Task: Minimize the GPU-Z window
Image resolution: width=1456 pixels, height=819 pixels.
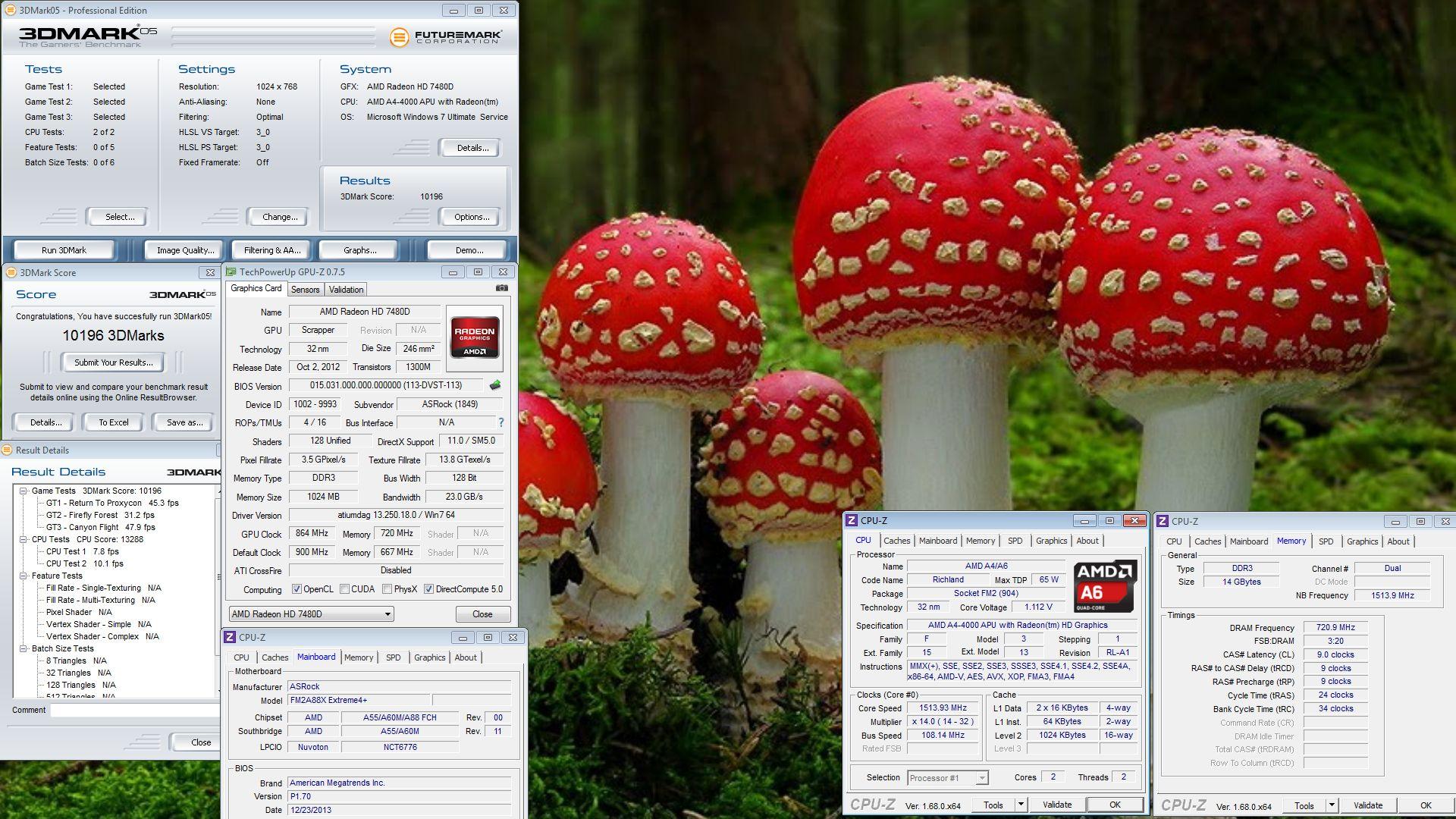Action: [x=453, y=272]
